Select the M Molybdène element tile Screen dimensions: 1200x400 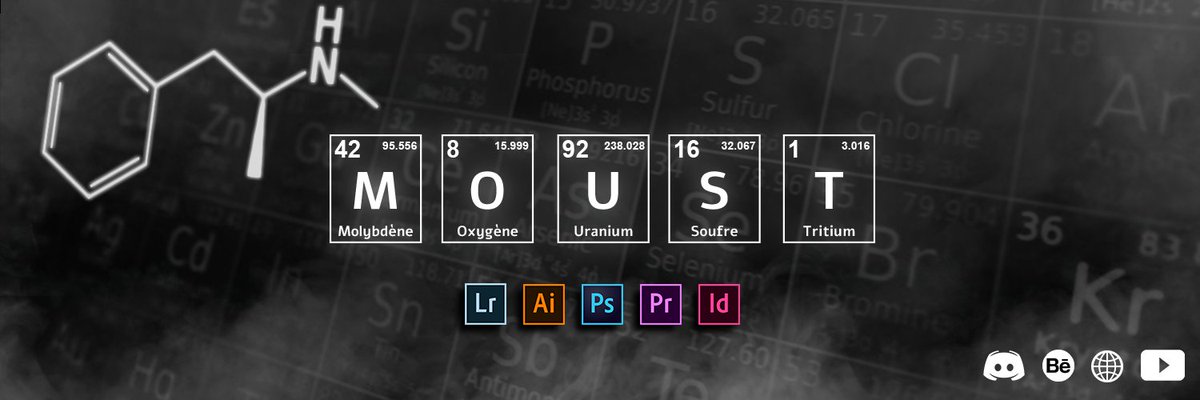click(x=376, y=189)
